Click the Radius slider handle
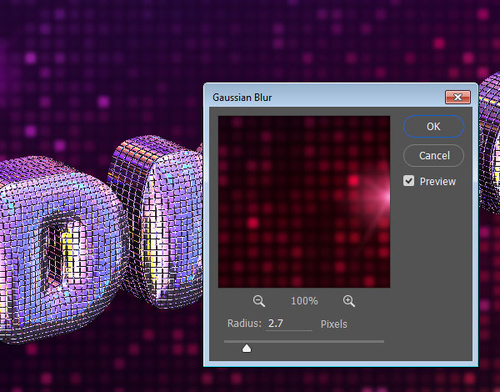The image size is (500, 392). click(x=247, y=348)
